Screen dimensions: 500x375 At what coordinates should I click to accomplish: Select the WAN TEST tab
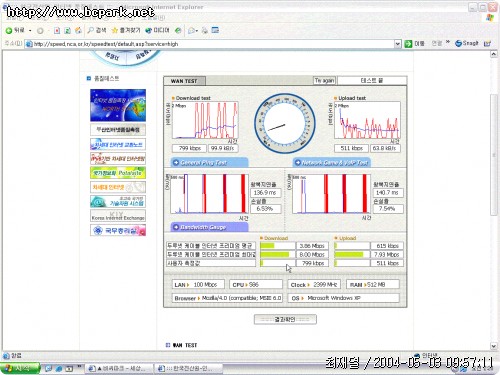pos(184,81)
